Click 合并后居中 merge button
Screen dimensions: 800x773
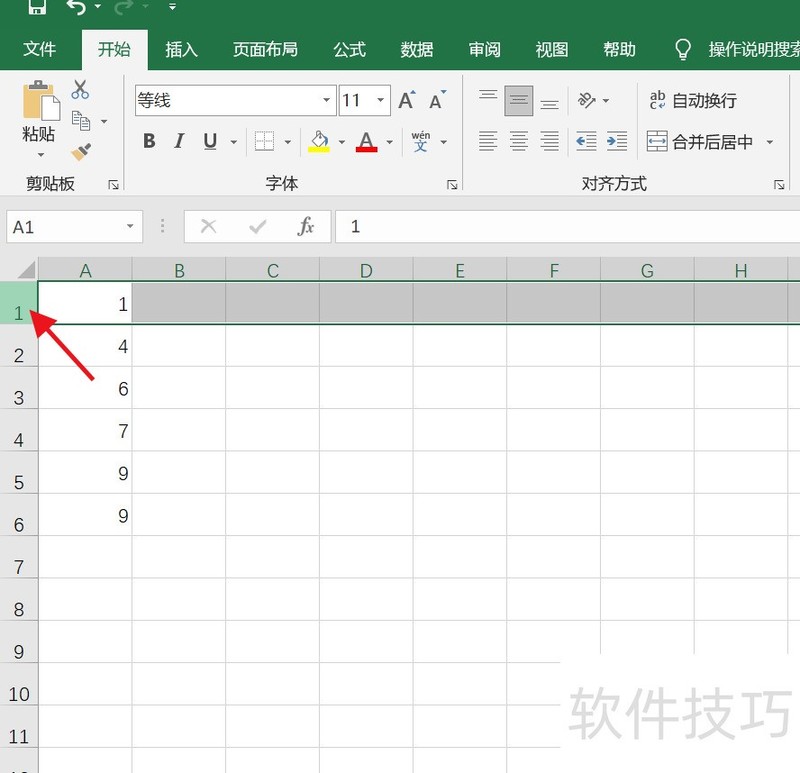700,142
